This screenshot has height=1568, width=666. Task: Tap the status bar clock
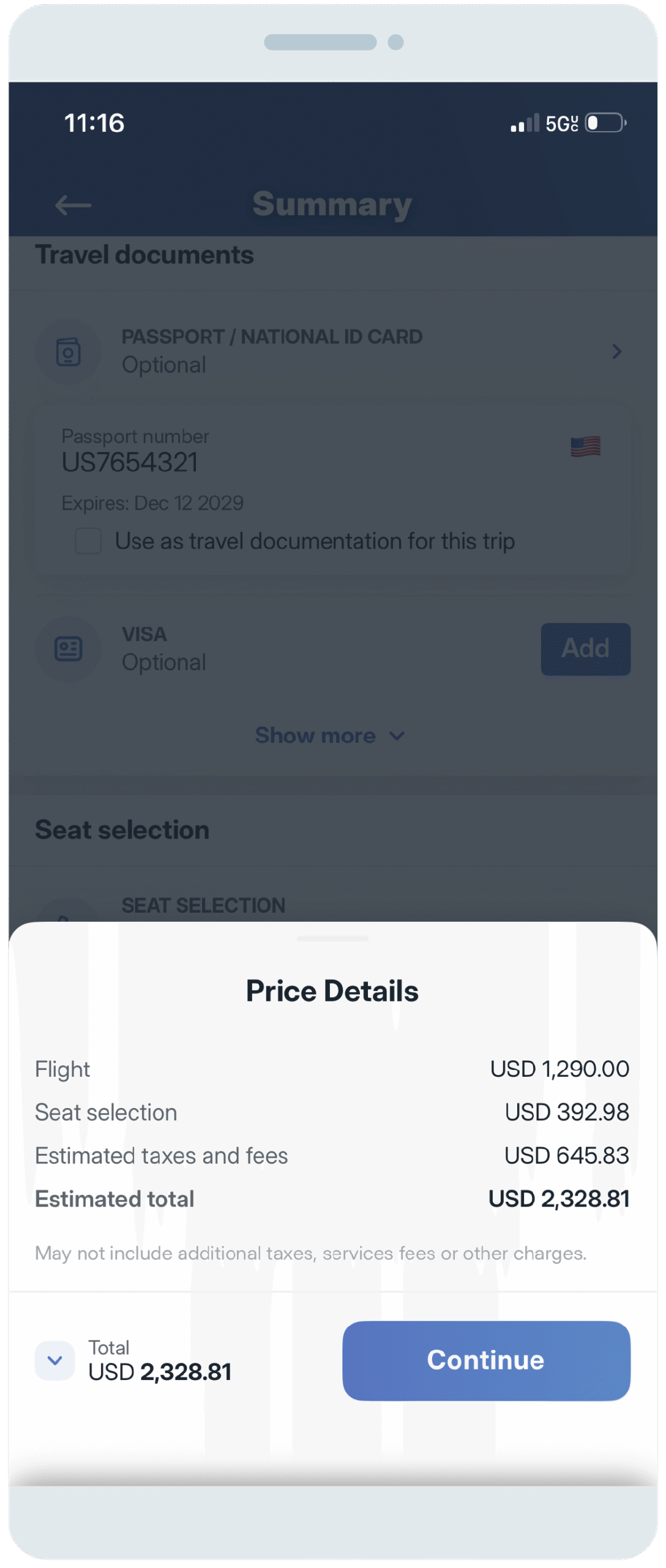94,123
